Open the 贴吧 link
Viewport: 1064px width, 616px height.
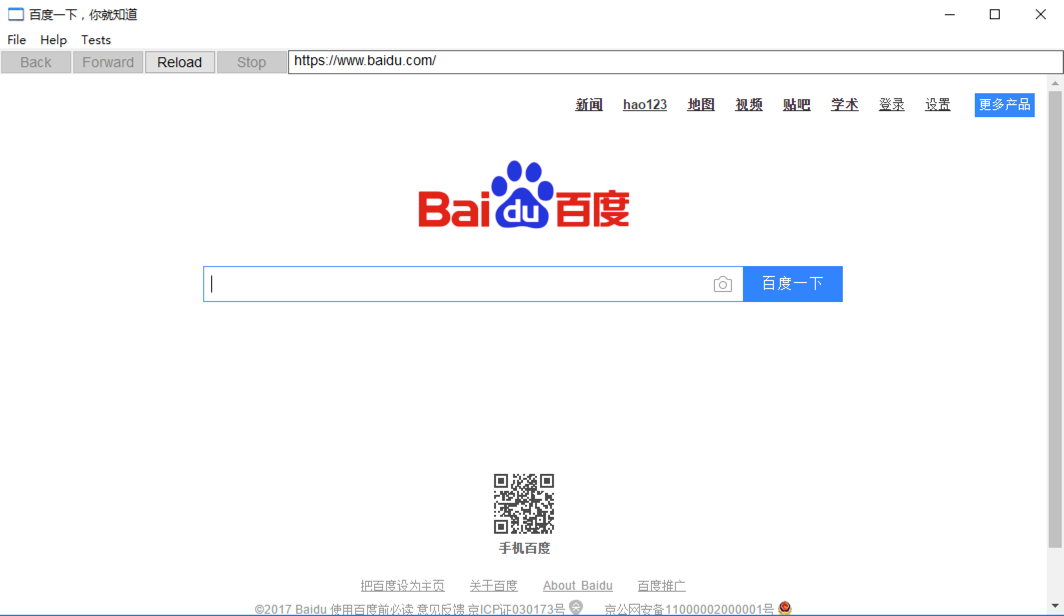click(797, 104)
